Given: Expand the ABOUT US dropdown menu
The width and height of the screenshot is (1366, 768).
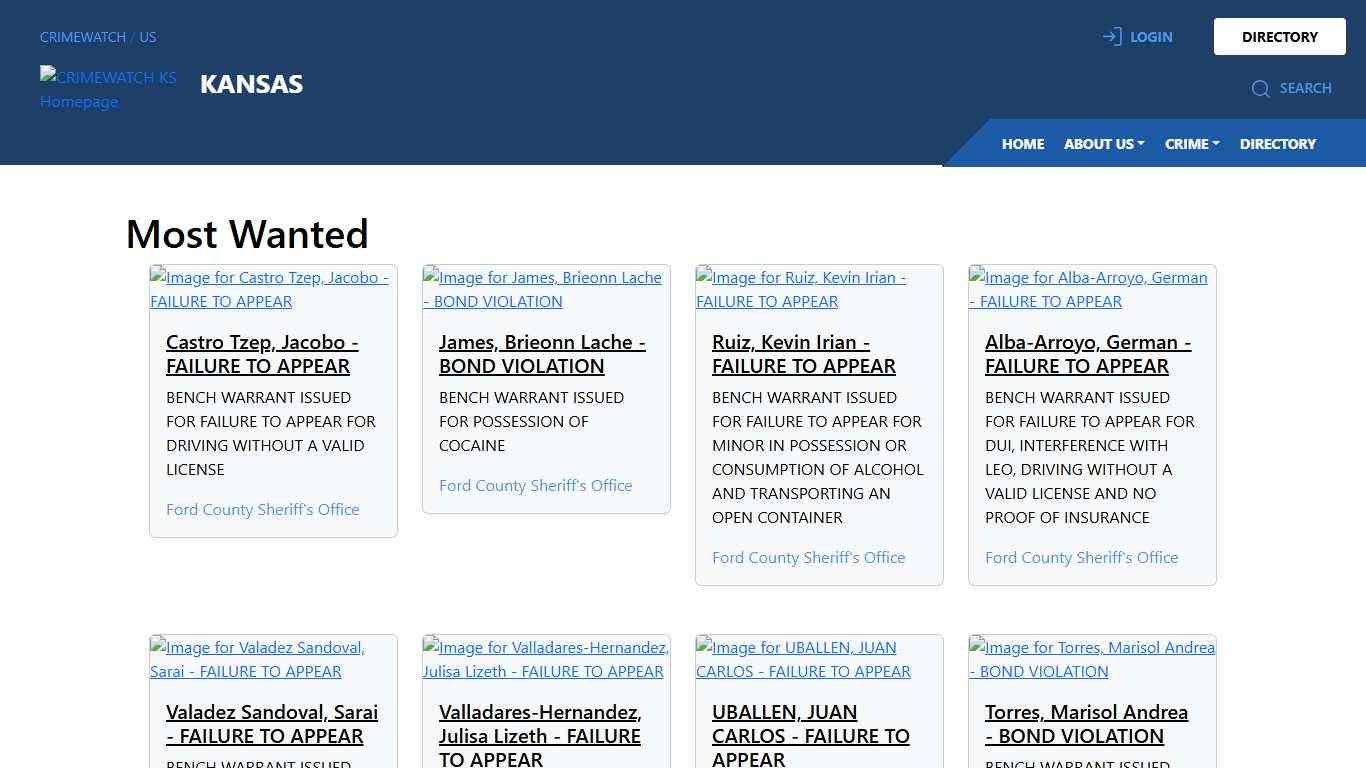Looking at the screenshot, I should coord(1103,144).
